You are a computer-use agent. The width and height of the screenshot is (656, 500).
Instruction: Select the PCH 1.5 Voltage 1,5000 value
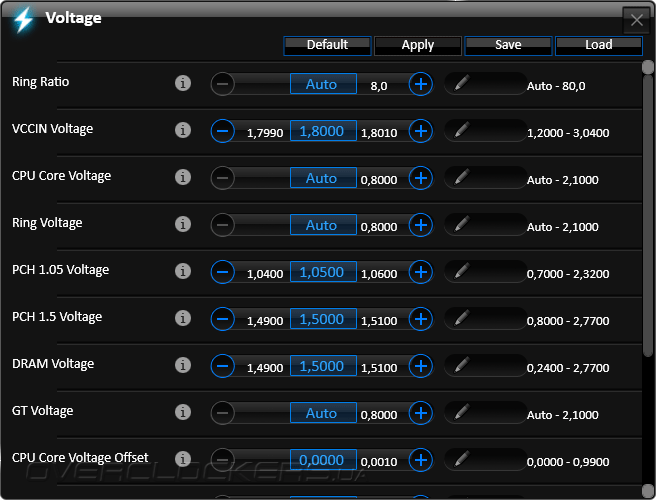(x=323, y=319)
